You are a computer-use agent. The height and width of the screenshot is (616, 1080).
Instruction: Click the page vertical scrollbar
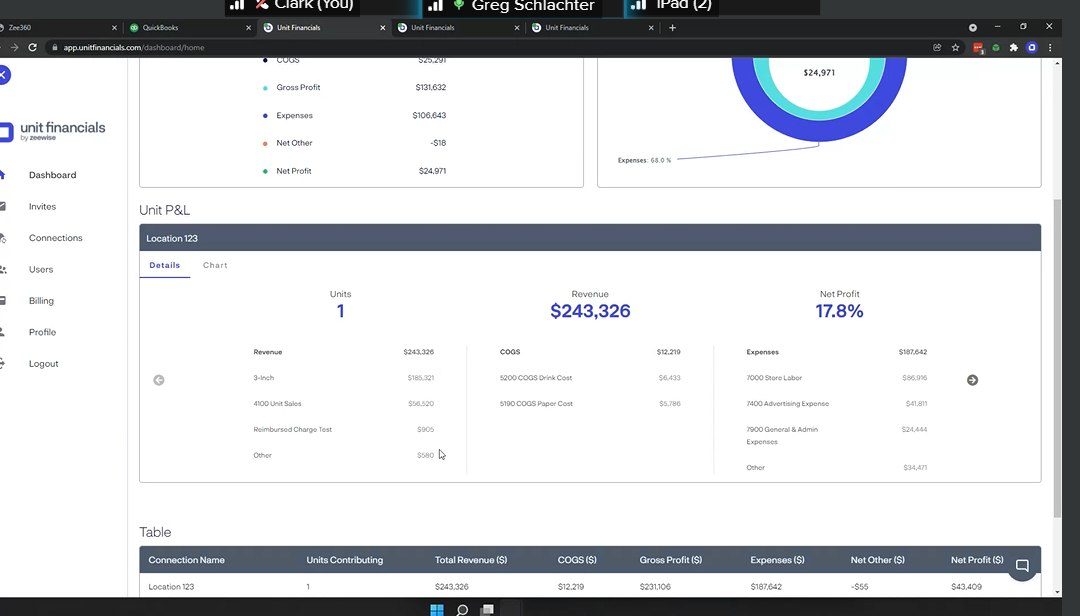click(x=1058, y=350)
